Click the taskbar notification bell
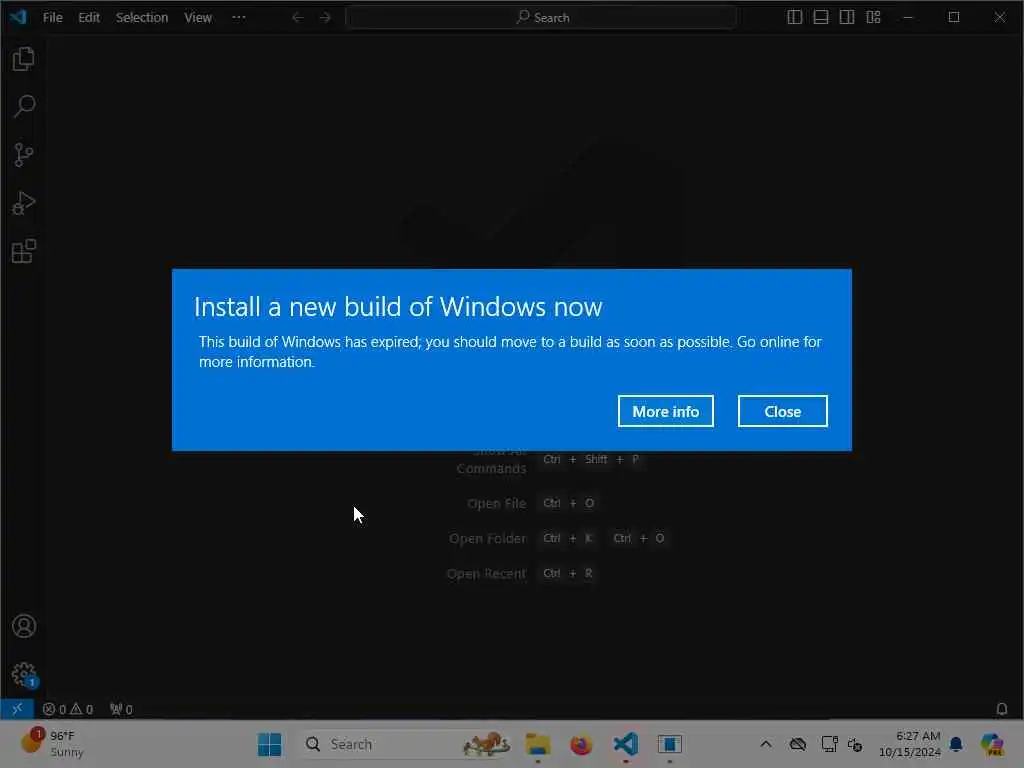The height and width of the screenshot is (768, 1024). 956,744
